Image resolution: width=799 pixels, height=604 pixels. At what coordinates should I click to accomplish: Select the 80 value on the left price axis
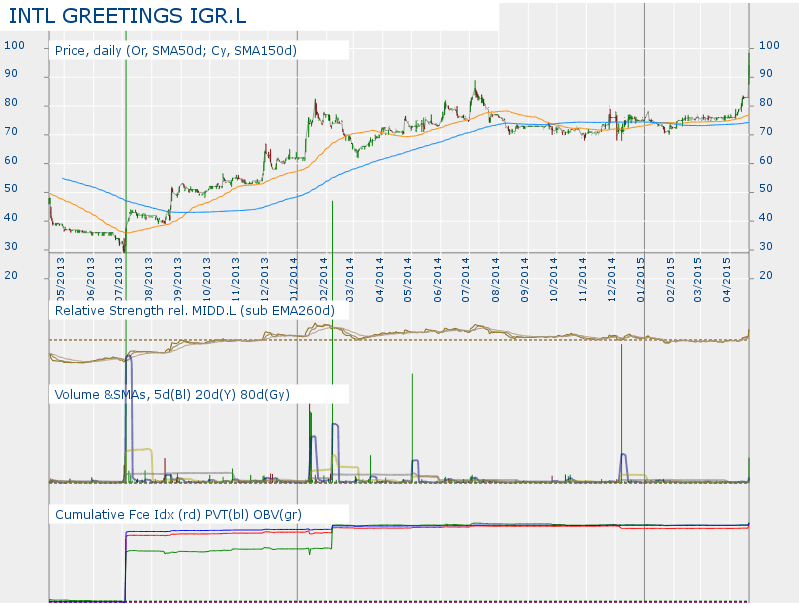11,102
